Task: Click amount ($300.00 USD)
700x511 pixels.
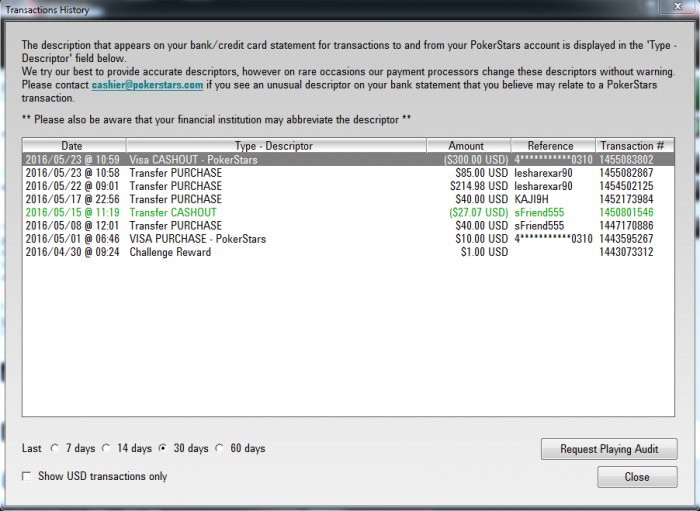Action: tap(476, 160)
